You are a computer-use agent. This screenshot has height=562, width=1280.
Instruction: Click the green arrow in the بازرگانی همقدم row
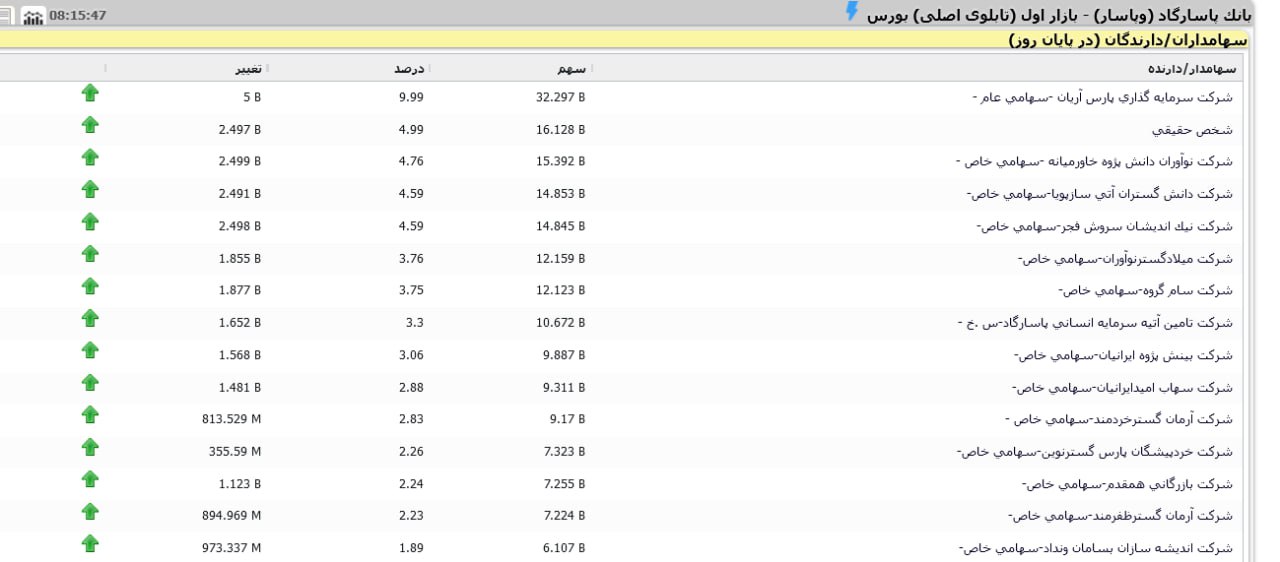click(90, 479)
